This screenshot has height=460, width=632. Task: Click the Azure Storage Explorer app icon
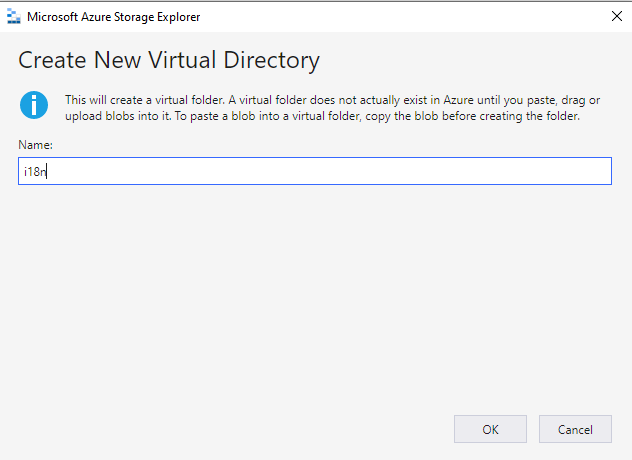[14, 17]
